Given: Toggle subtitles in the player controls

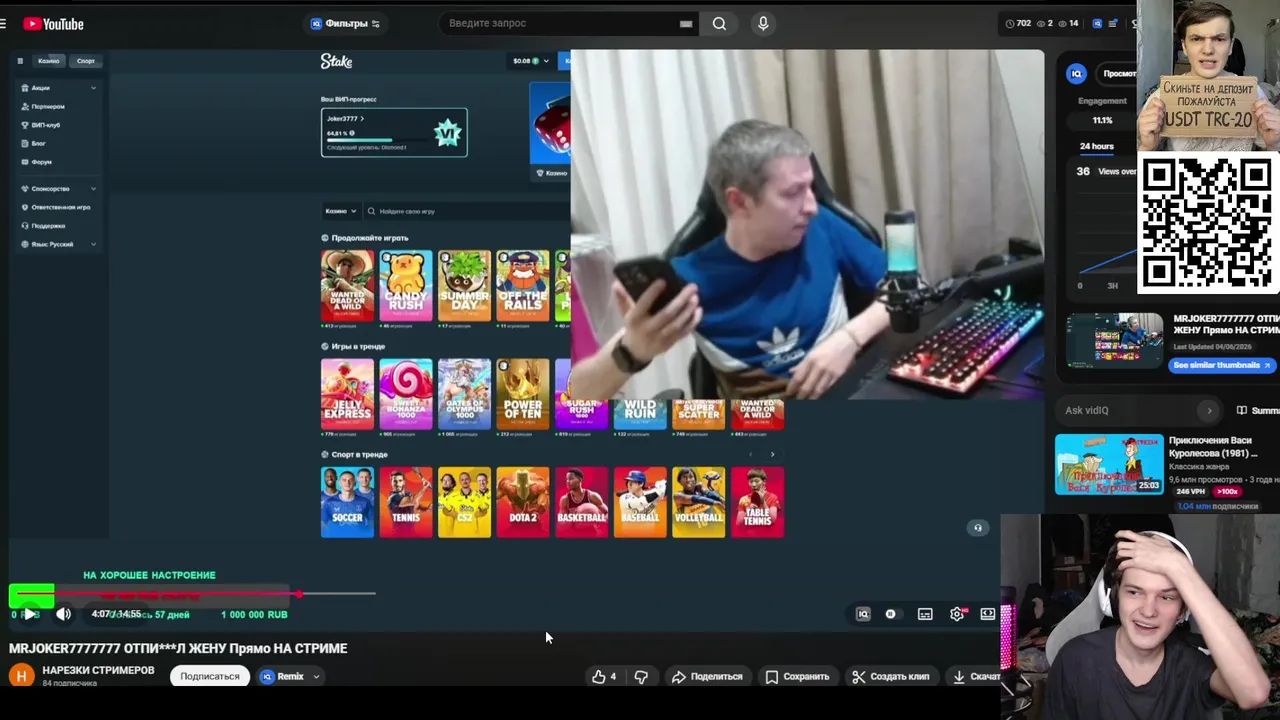Looking at the screenshot, I should [925, 614].
